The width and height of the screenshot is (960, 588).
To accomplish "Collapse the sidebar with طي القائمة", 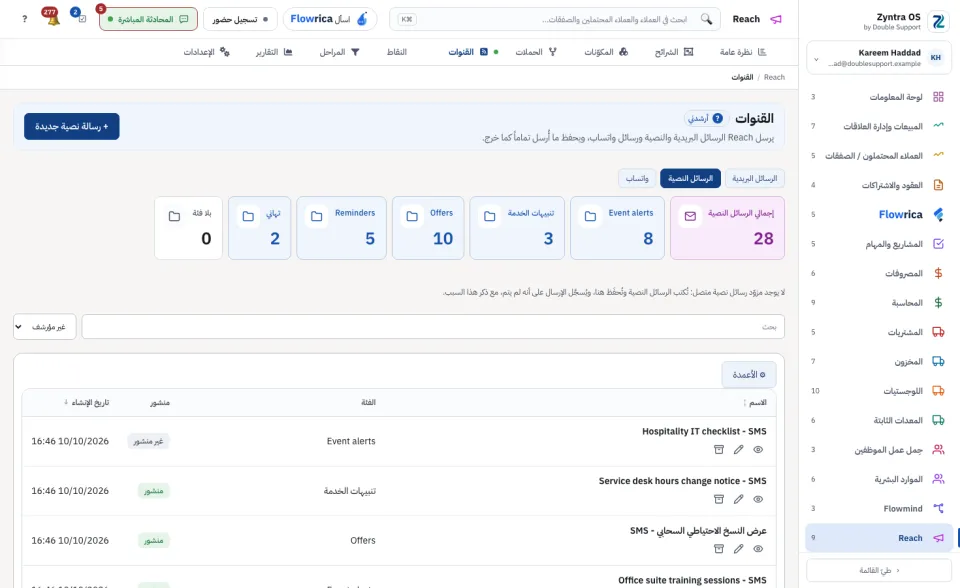I will click(879, 570).
